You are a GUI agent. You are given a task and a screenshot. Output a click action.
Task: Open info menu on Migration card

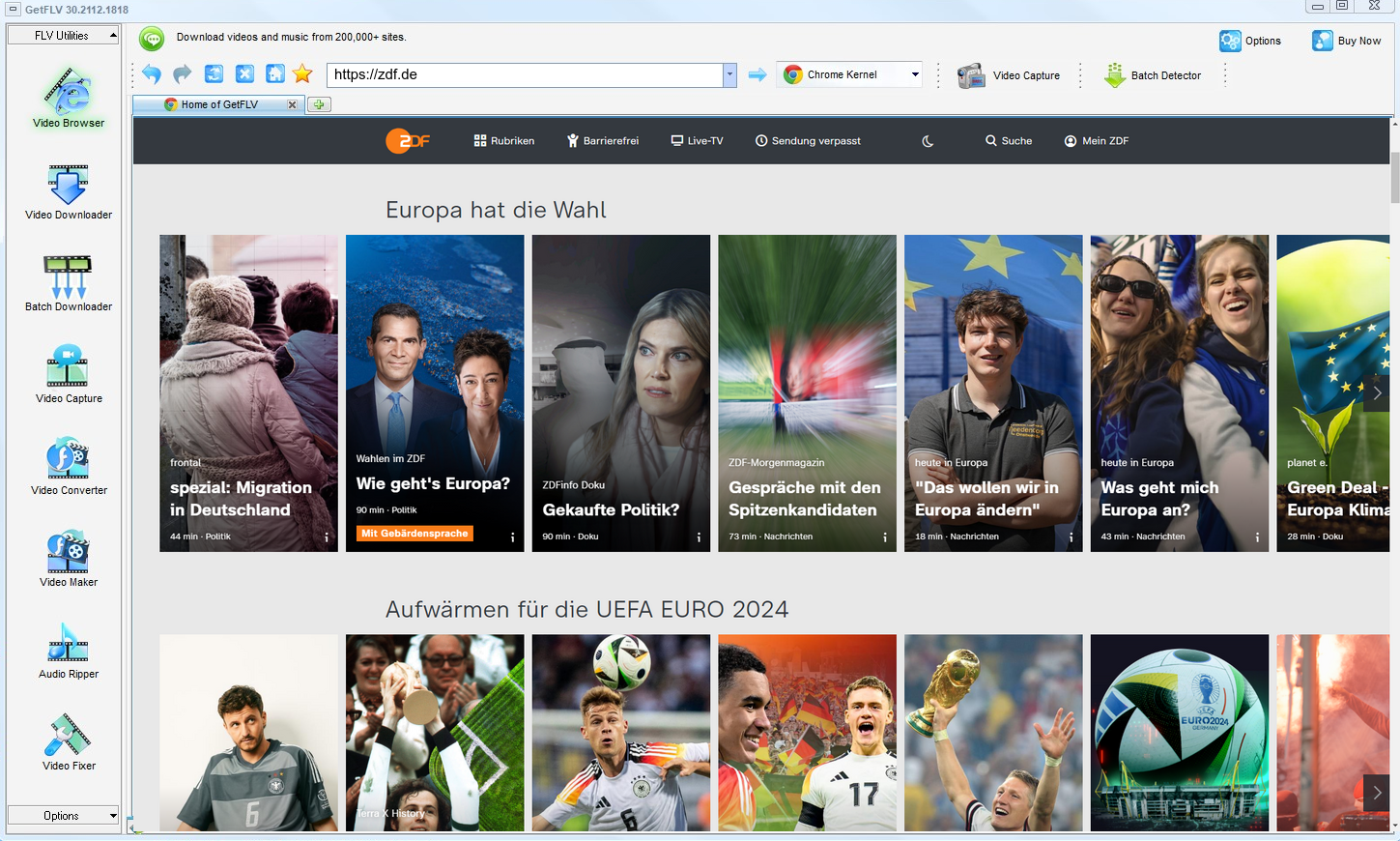point(327,537)
